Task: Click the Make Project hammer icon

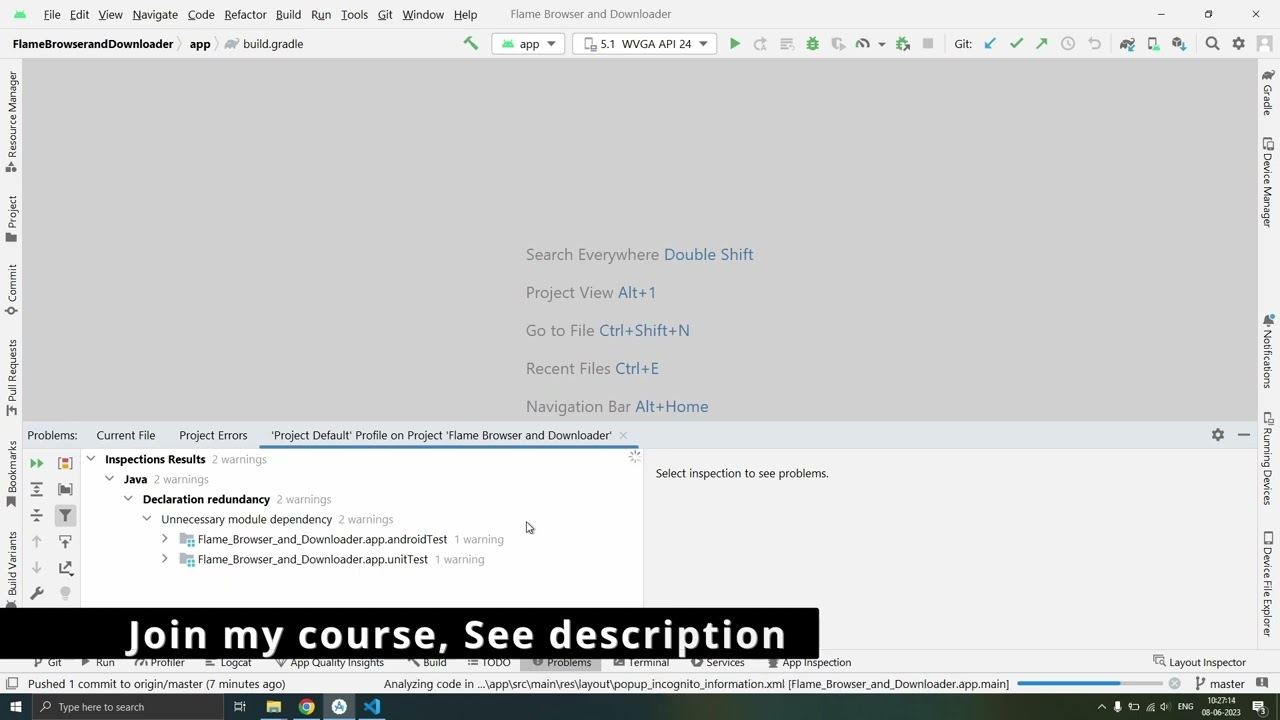Action: [470, 44]
